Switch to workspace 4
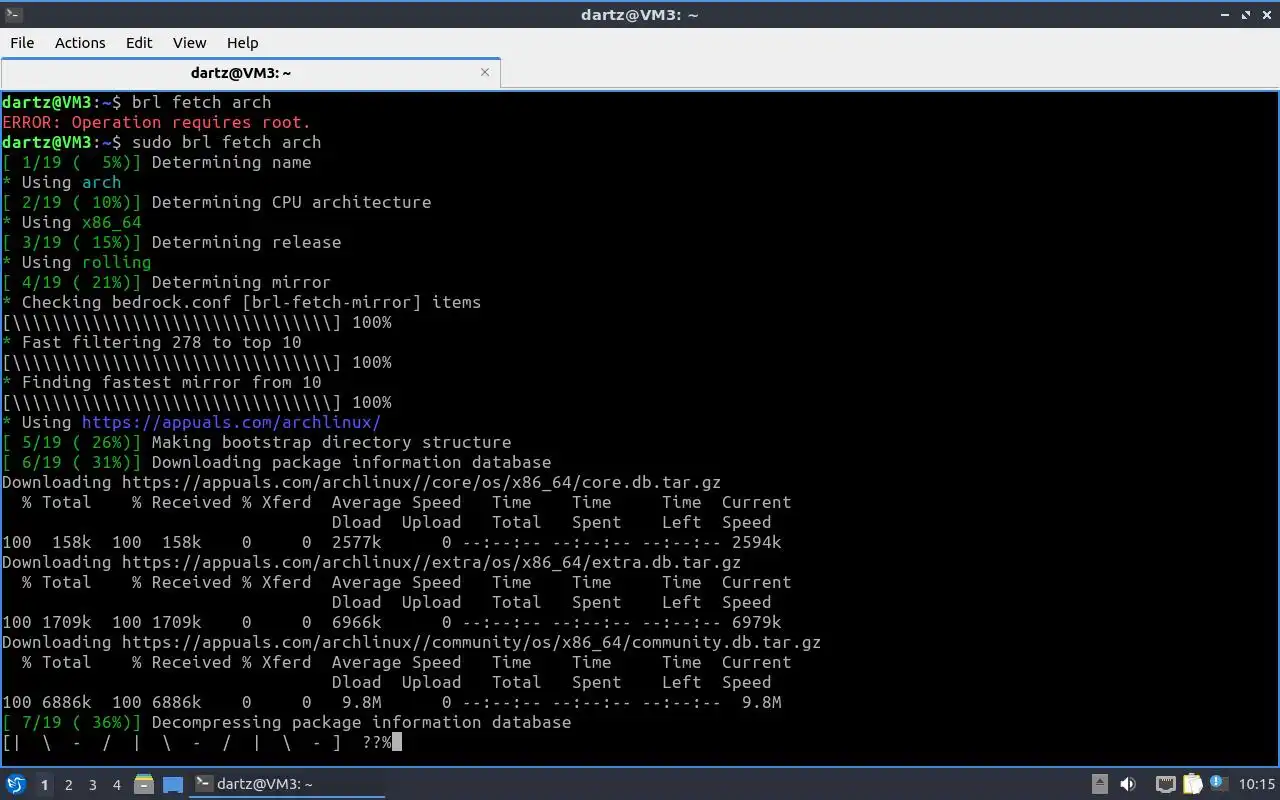 [x=116, y=785]
